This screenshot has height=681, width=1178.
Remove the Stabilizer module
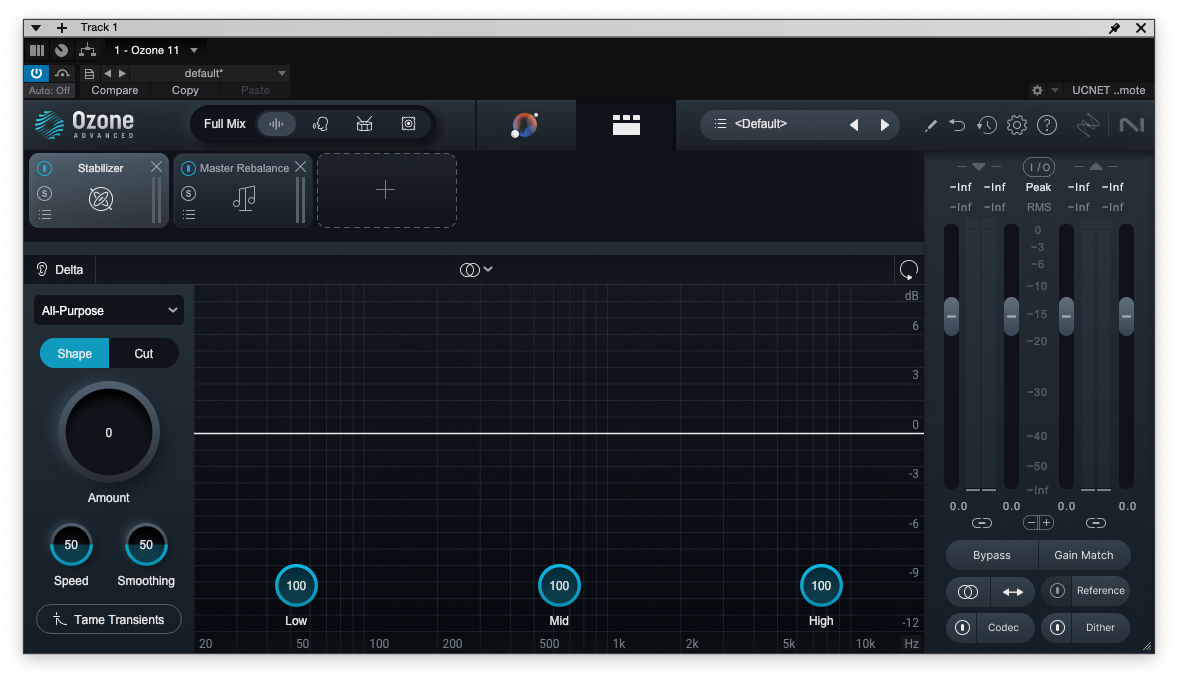click(x=156, y=167)
